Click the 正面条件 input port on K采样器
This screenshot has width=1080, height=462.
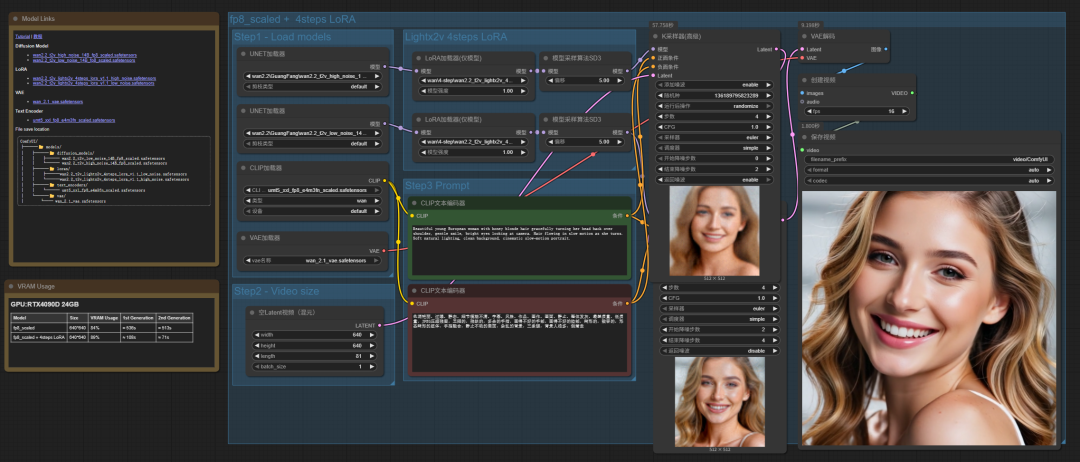pyautogui.click(x=652, y=58)
